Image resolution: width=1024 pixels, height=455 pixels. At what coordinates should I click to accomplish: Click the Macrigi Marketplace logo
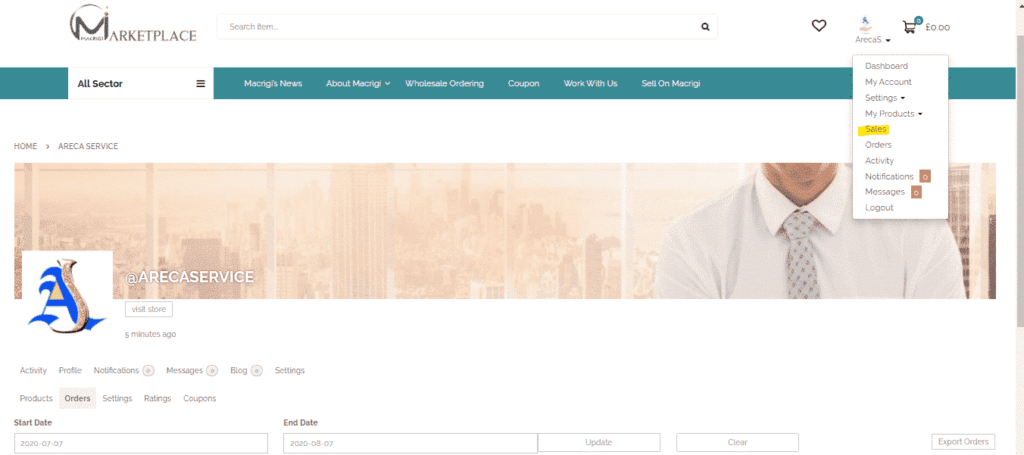(133, 24)
